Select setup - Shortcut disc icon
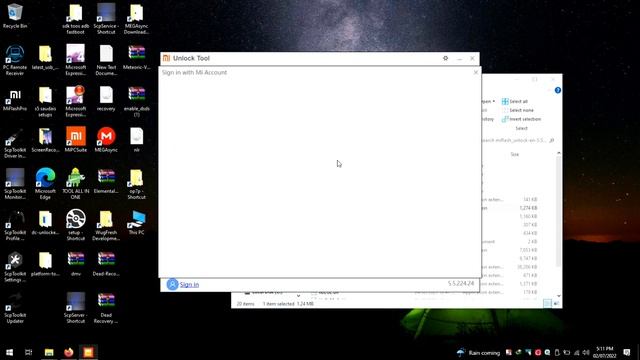The image size is (640, 360). point(76,225)
